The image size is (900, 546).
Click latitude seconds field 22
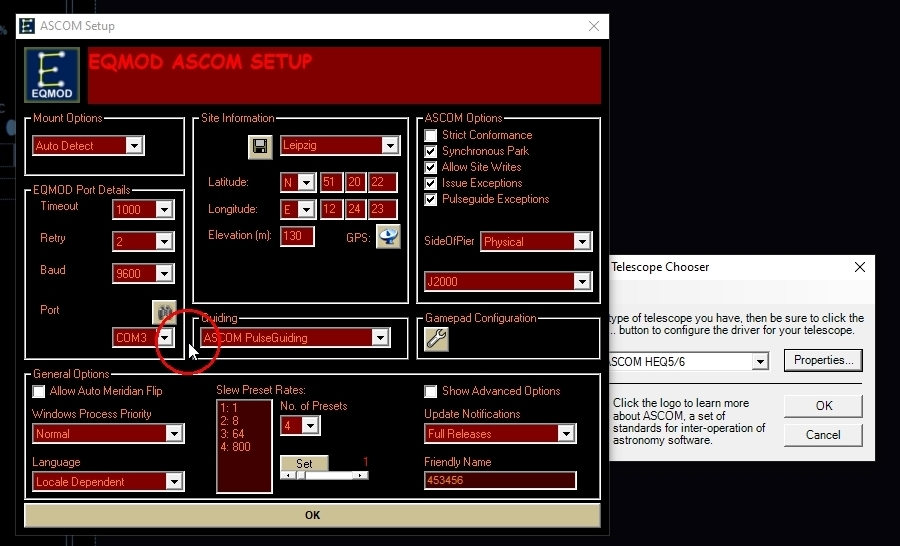click(x=382, y=183)
